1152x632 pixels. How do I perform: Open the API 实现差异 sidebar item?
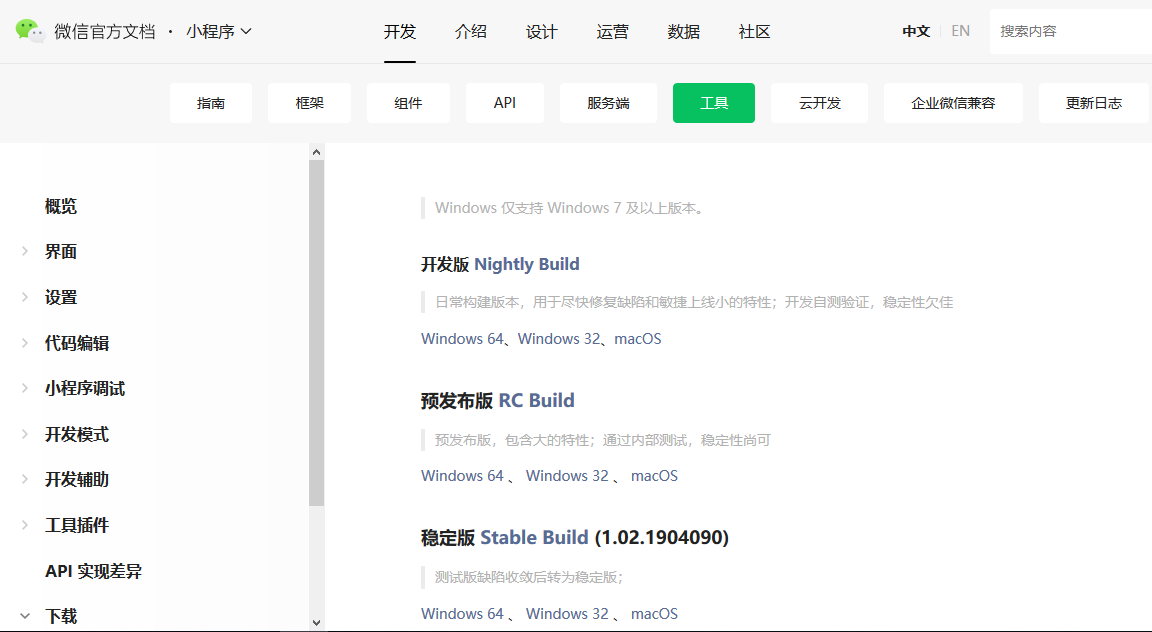pos(92,570)
